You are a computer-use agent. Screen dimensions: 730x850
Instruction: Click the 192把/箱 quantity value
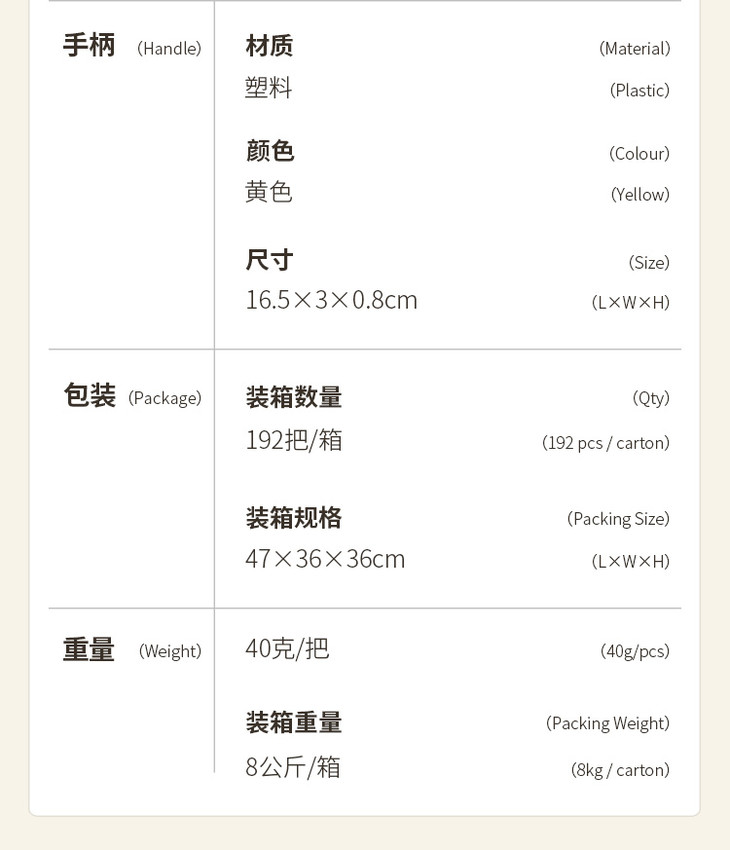(294, 440)
